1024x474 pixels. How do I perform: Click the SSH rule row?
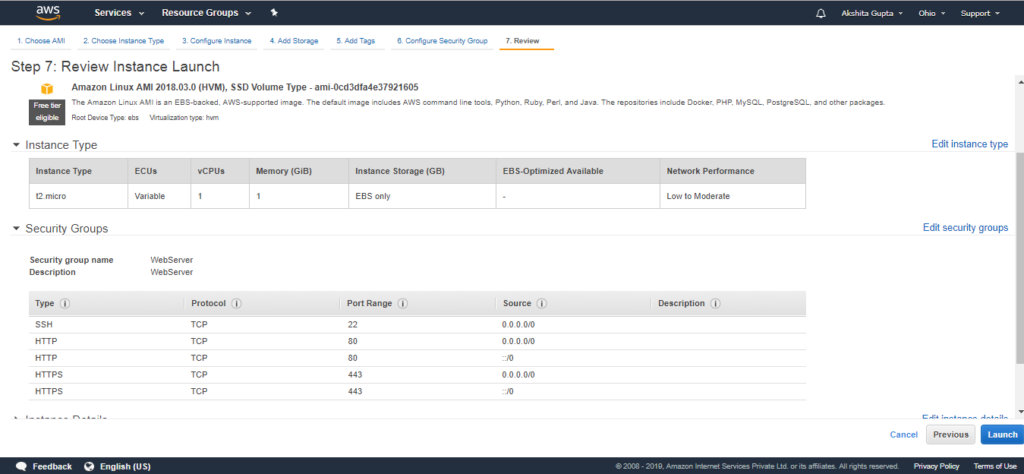pos(417,324)
